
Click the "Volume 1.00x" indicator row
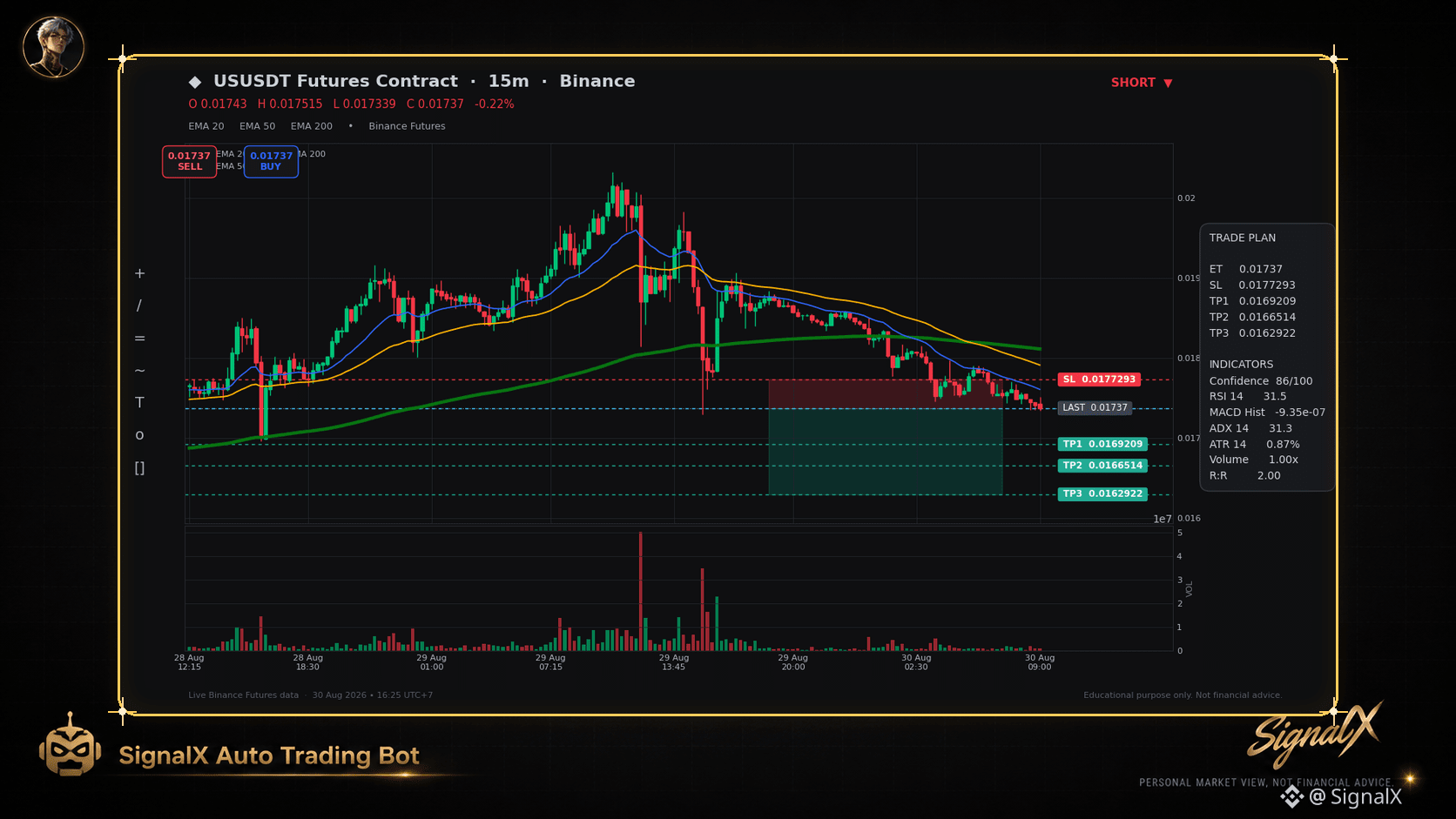click(1254, 460)
